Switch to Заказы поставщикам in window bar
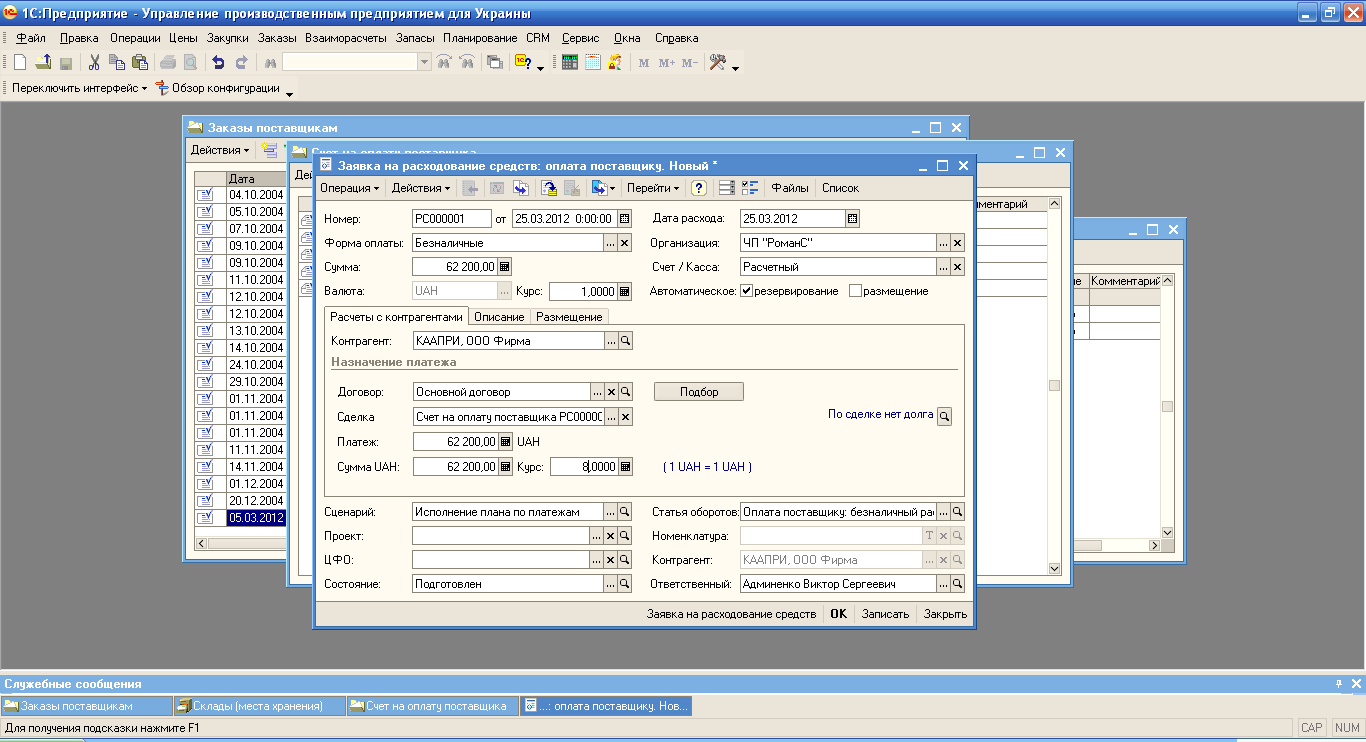The image size is (1366, 742). (86, 706)
